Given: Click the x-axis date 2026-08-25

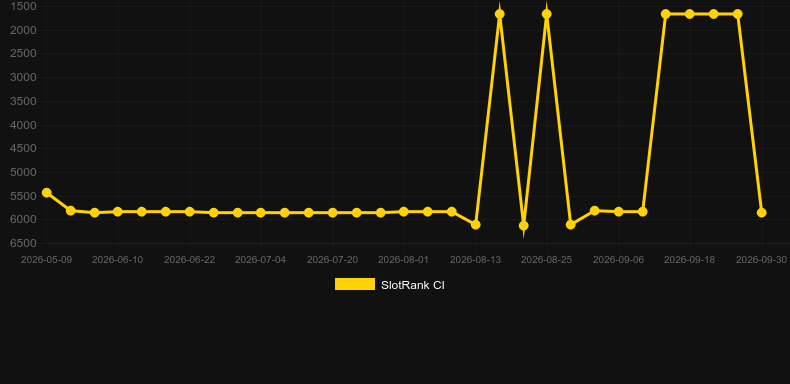Looking at the screenshot, I should (547, 260).
